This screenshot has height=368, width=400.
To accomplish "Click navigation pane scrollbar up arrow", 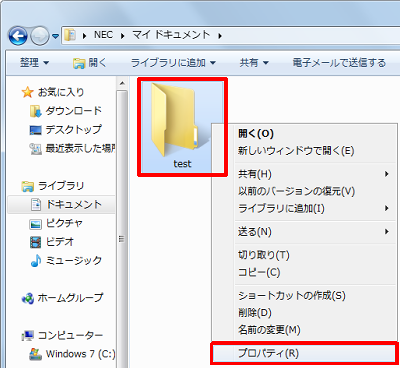I will (122, 83).
